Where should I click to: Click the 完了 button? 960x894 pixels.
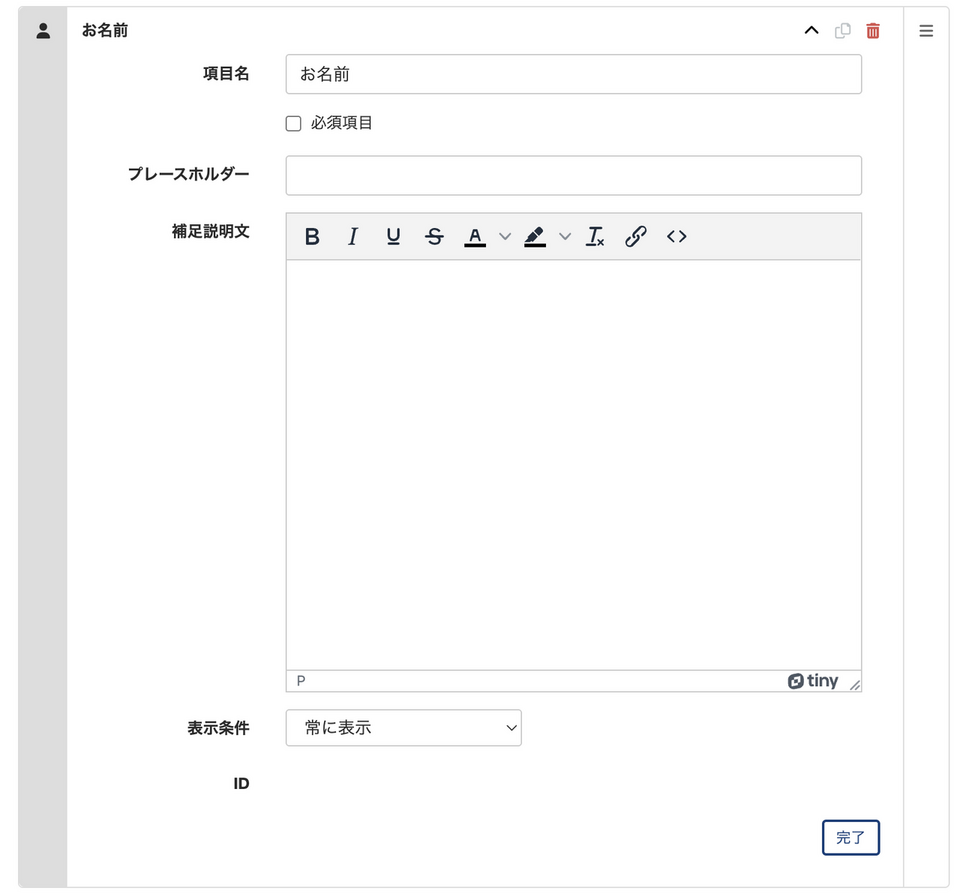pos(850,838)
